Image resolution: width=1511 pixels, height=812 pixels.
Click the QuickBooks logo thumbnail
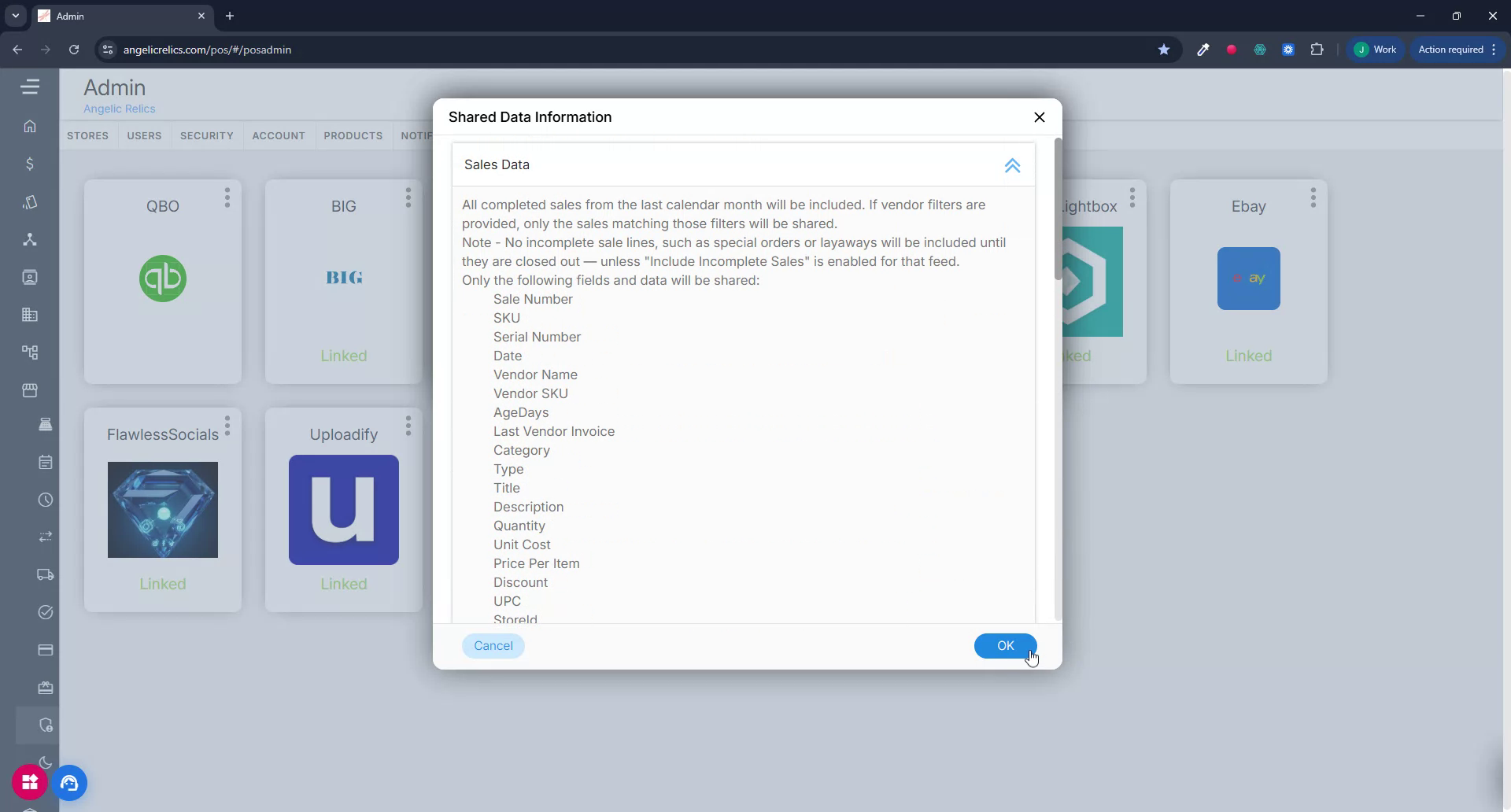163,279
